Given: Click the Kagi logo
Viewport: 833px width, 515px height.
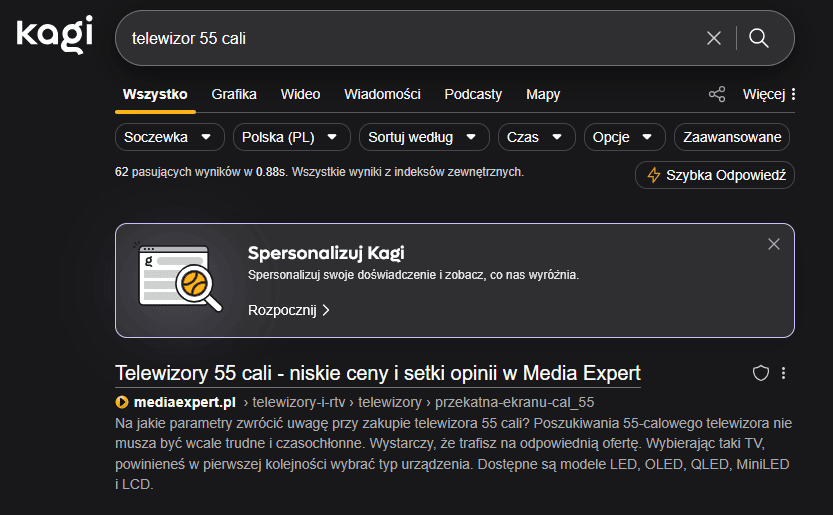Looking at the screenshot, I should click(x=55, y=35).
